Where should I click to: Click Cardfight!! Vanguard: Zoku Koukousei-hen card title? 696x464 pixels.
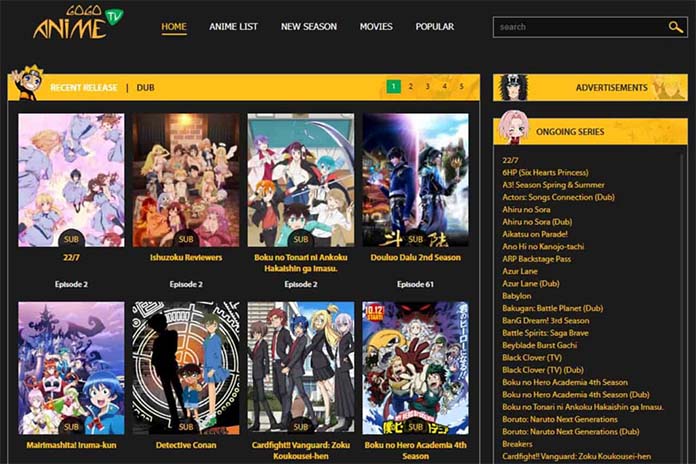[x=301, y=450]
